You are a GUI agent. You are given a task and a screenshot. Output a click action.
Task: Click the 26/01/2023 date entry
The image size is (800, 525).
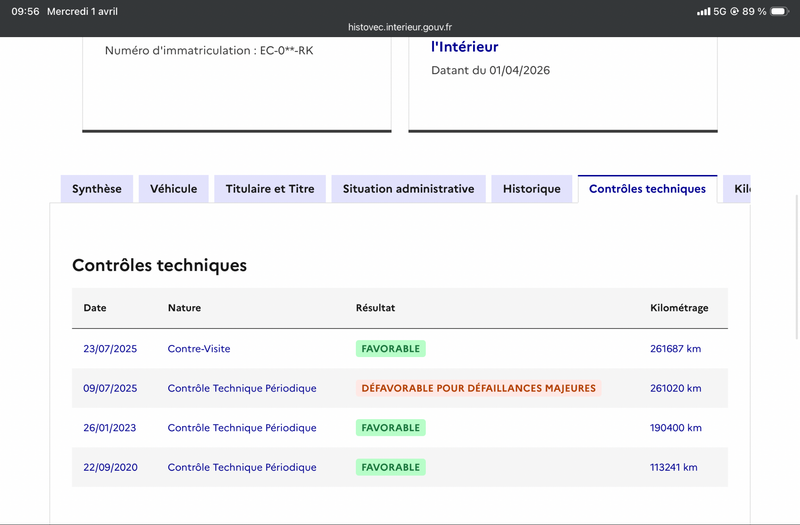pos(110,428)
